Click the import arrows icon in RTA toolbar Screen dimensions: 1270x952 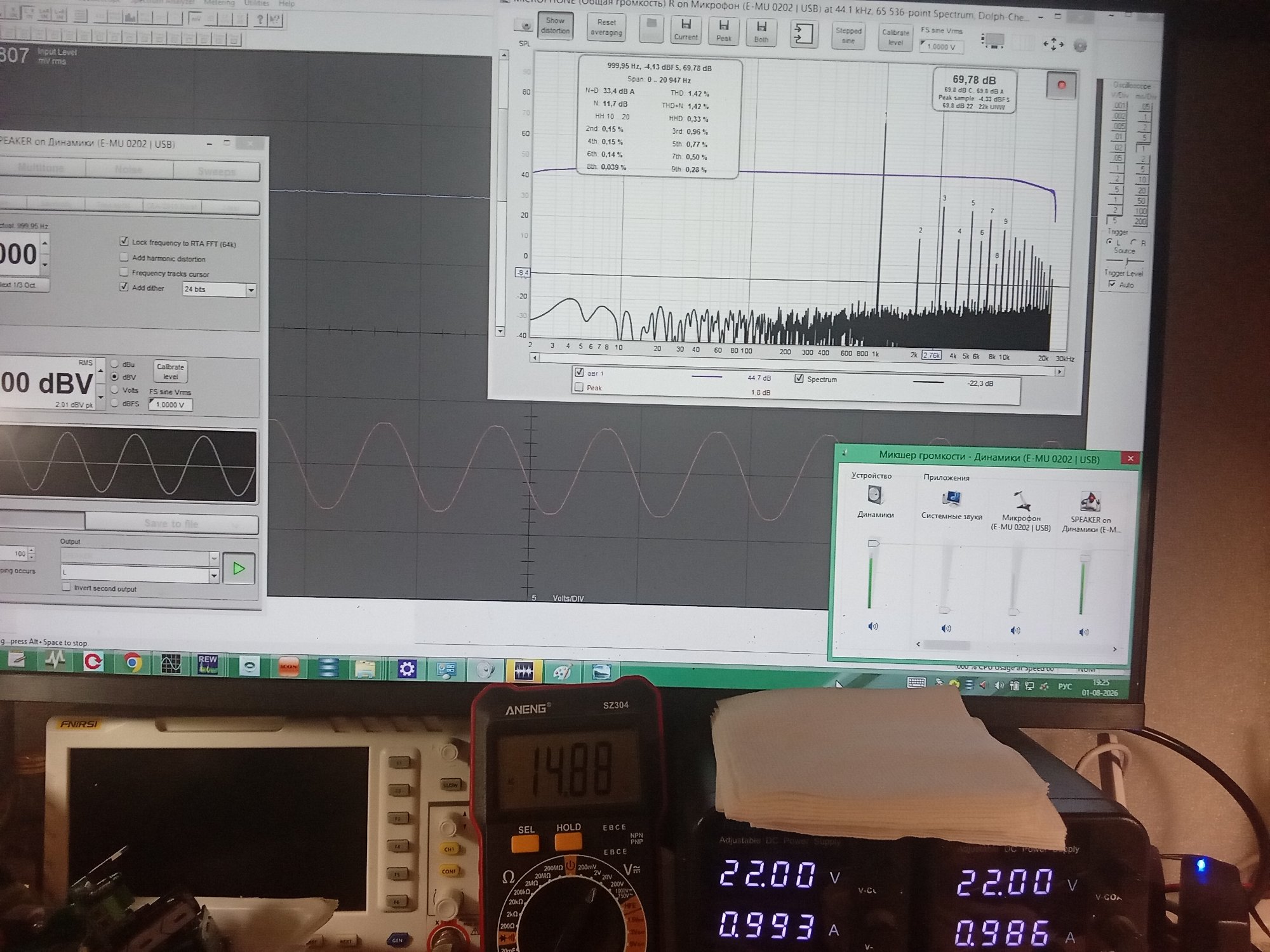803,34
